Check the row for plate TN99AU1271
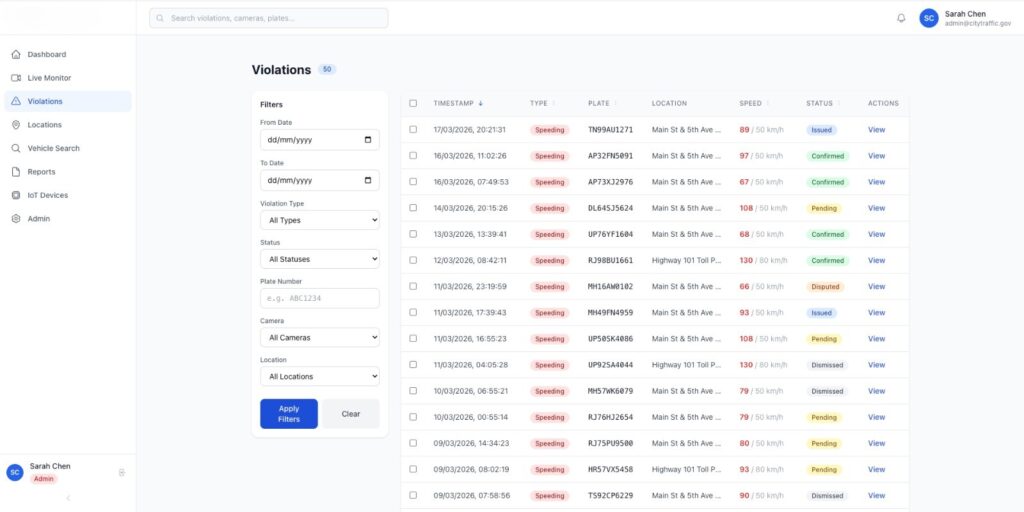Image resolution: width=1024 pixels, height=512 pixels. coord(413,129)
